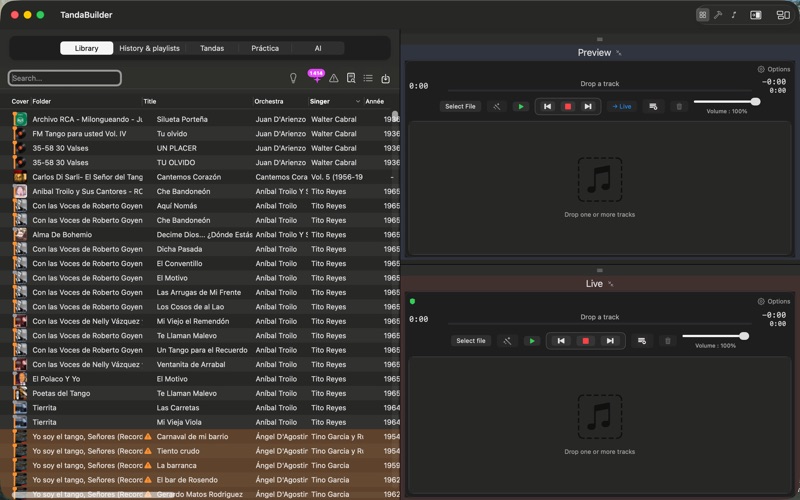This screenshot has width=800, height=500.
Task: Select the UN PLACER track row
Action: coord(200,148)
